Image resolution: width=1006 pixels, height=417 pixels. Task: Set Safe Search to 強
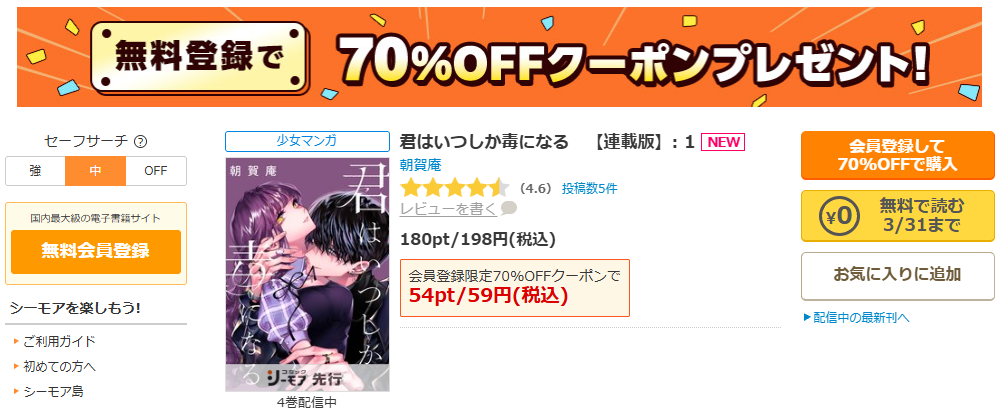pos(35,171)
